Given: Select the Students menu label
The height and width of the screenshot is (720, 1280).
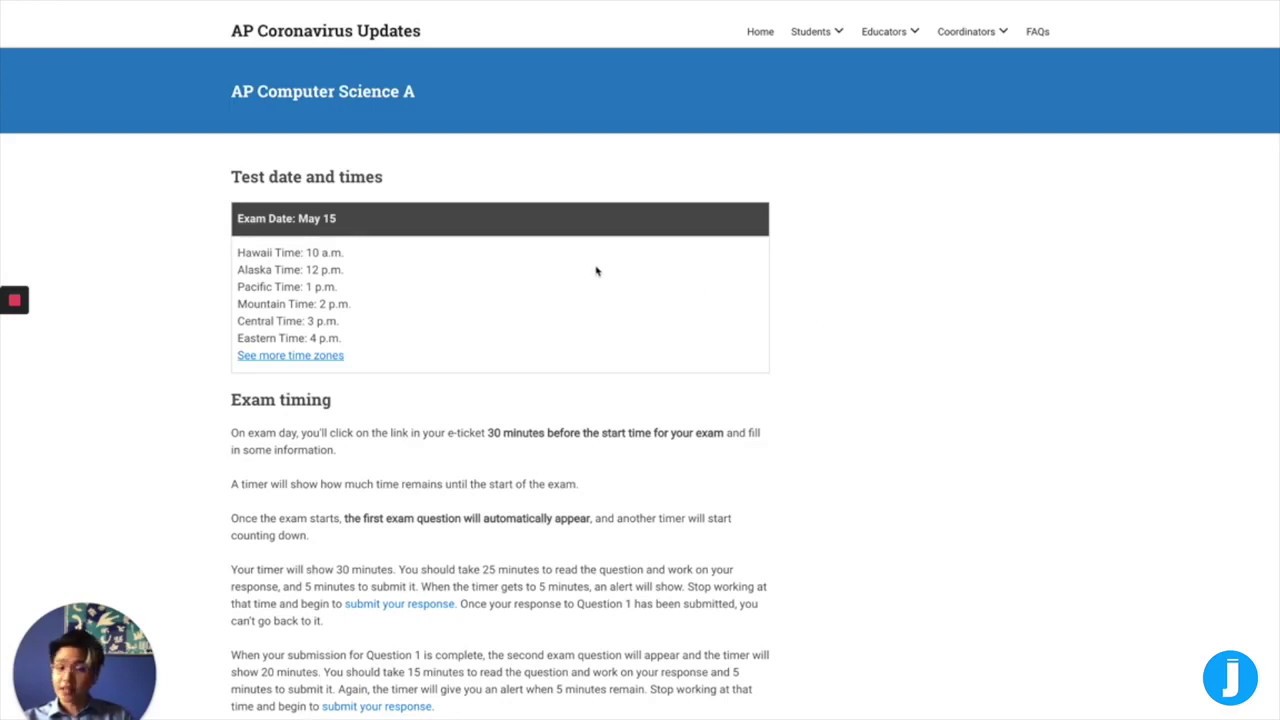Looking at the screenshot, I should (x=810, y=32).
